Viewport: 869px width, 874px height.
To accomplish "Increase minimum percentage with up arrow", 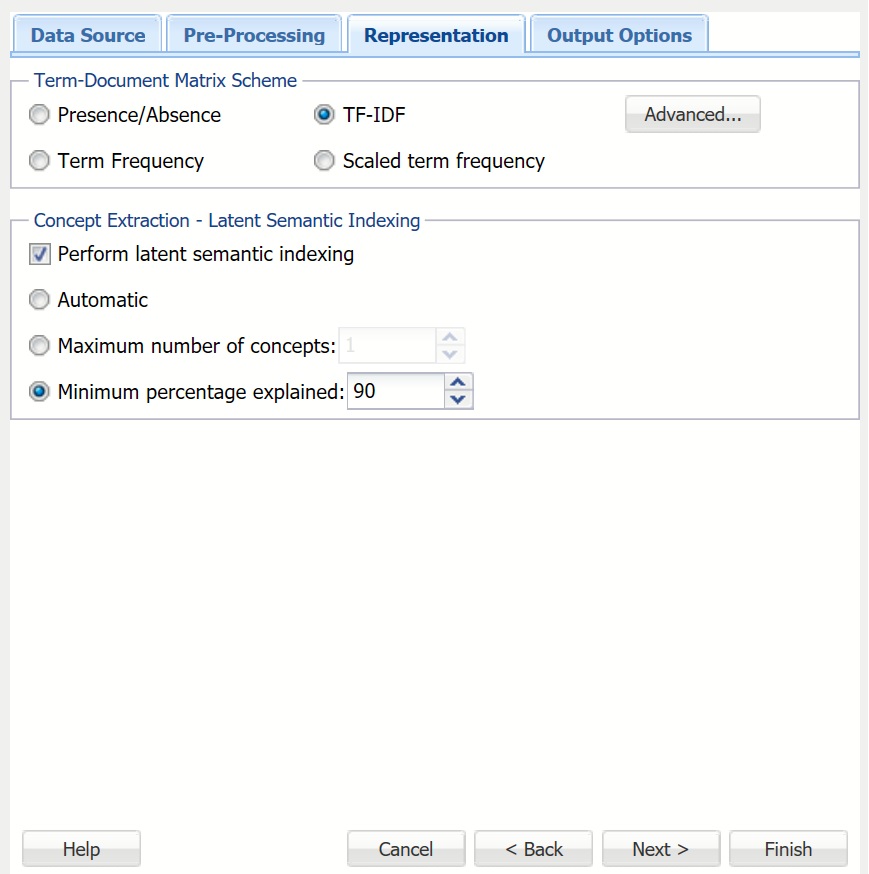I will pyautogui.click(x=458, y=383).
